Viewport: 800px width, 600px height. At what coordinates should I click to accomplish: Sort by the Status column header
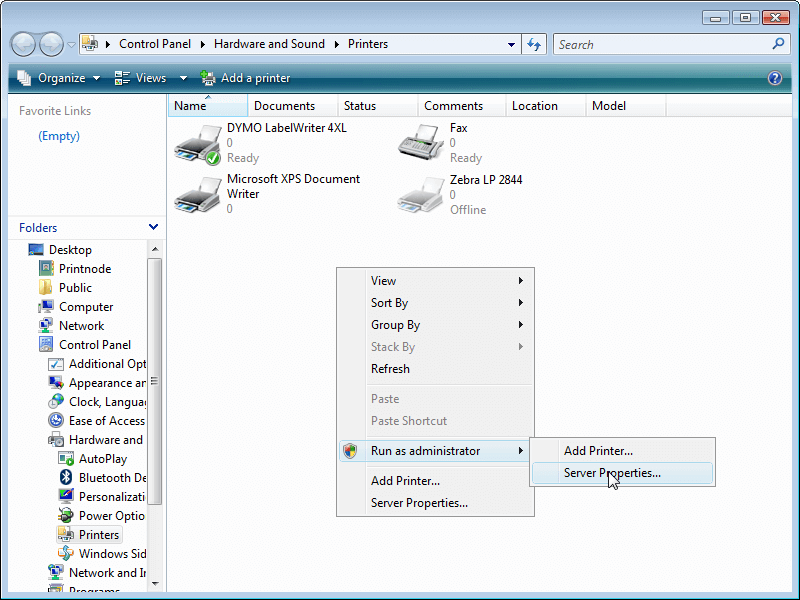click(378, 106)
